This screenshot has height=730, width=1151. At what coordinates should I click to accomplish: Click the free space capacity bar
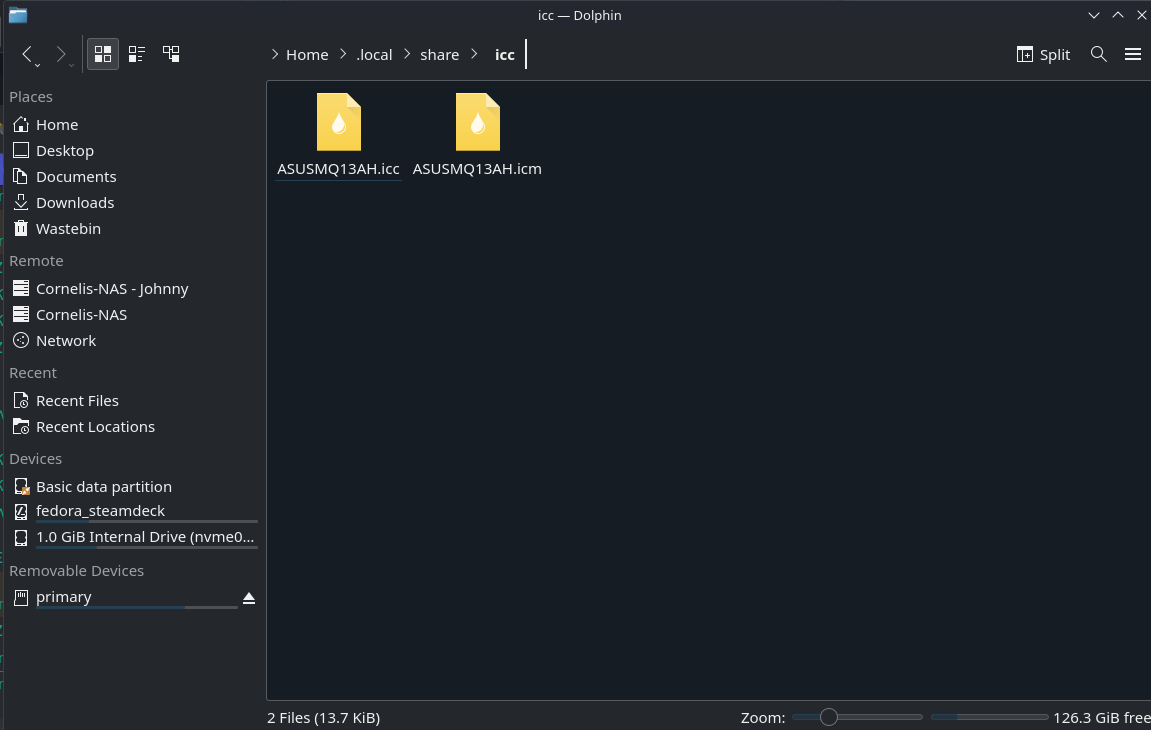click(989, 717)
